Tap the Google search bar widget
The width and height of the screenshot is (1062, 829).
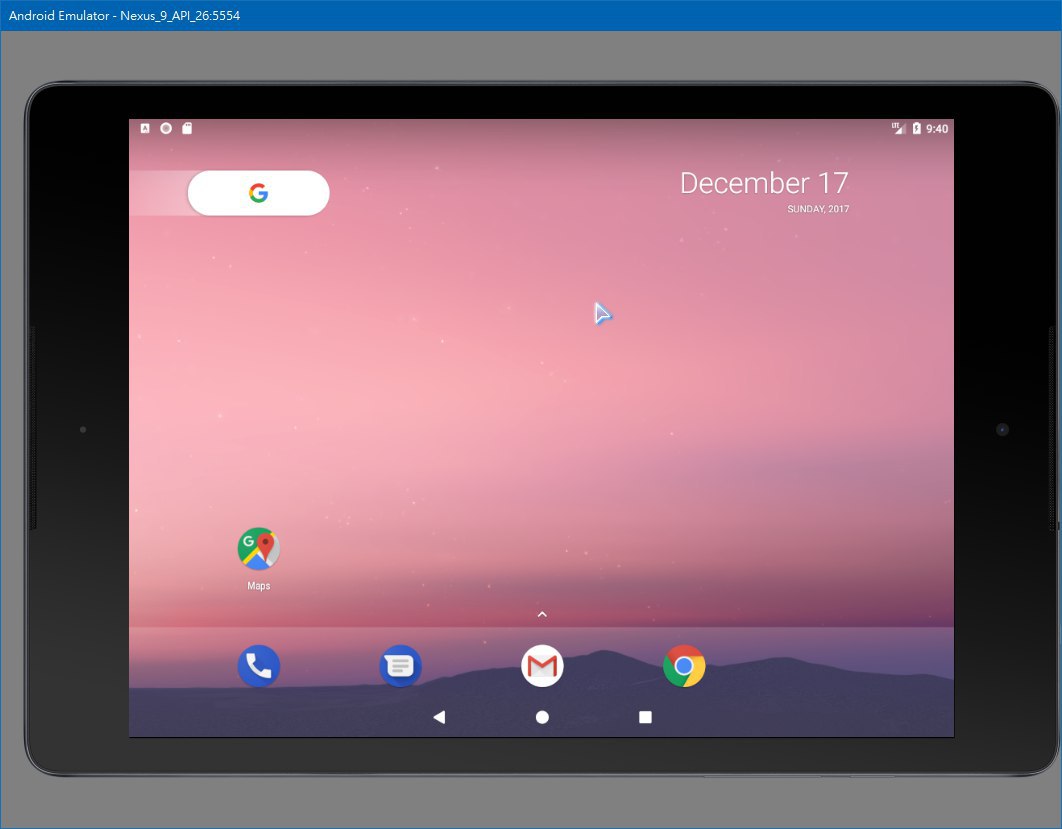click(259, 193)
